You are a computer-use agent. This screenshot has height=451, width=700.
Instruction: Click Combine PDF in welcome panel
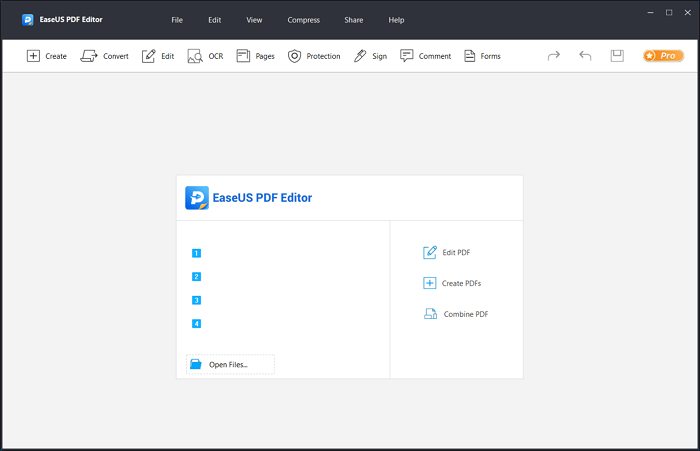(456, 314)
